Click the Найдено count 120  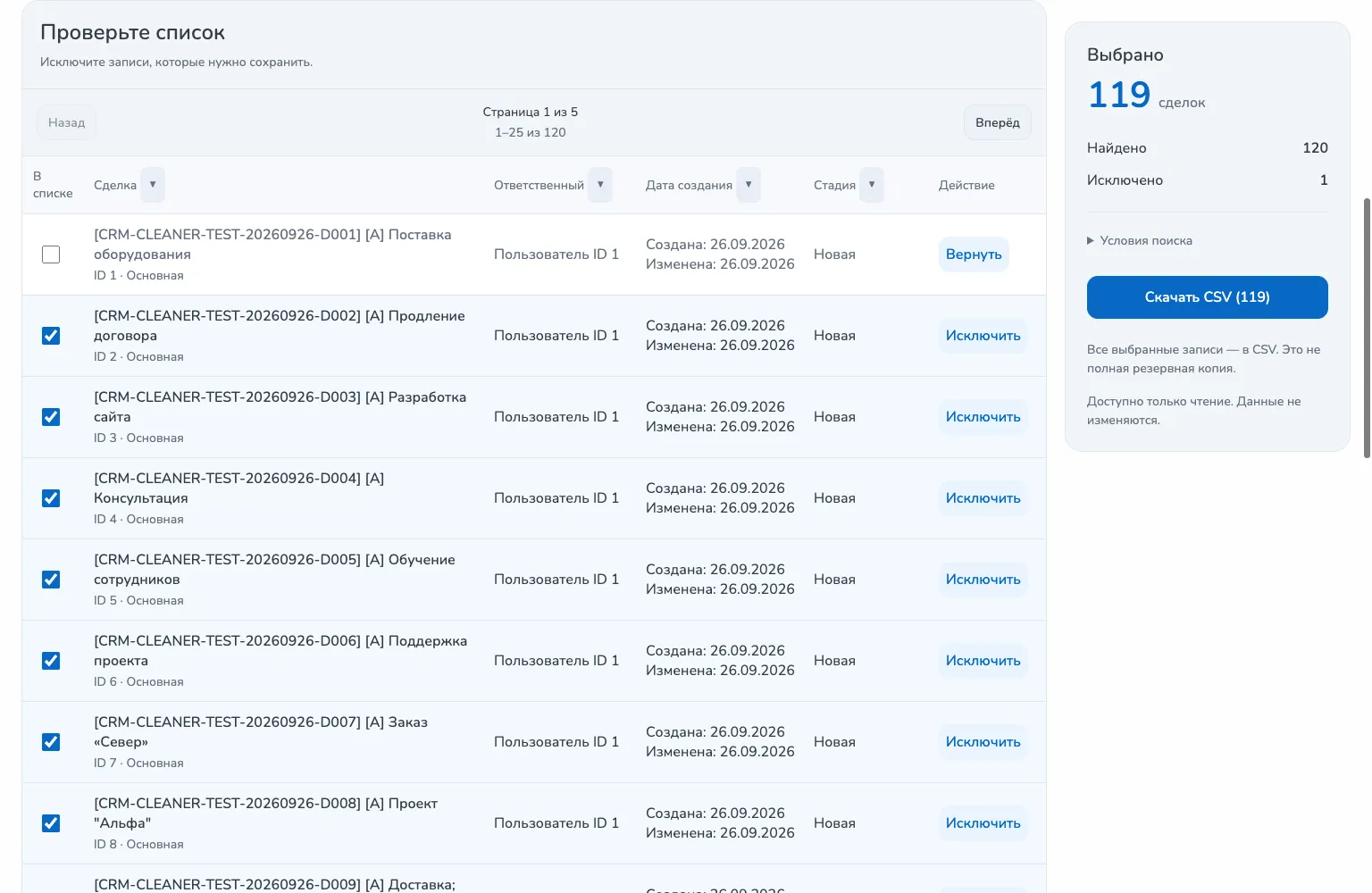pyautogui.click(x=1315, y=148)
